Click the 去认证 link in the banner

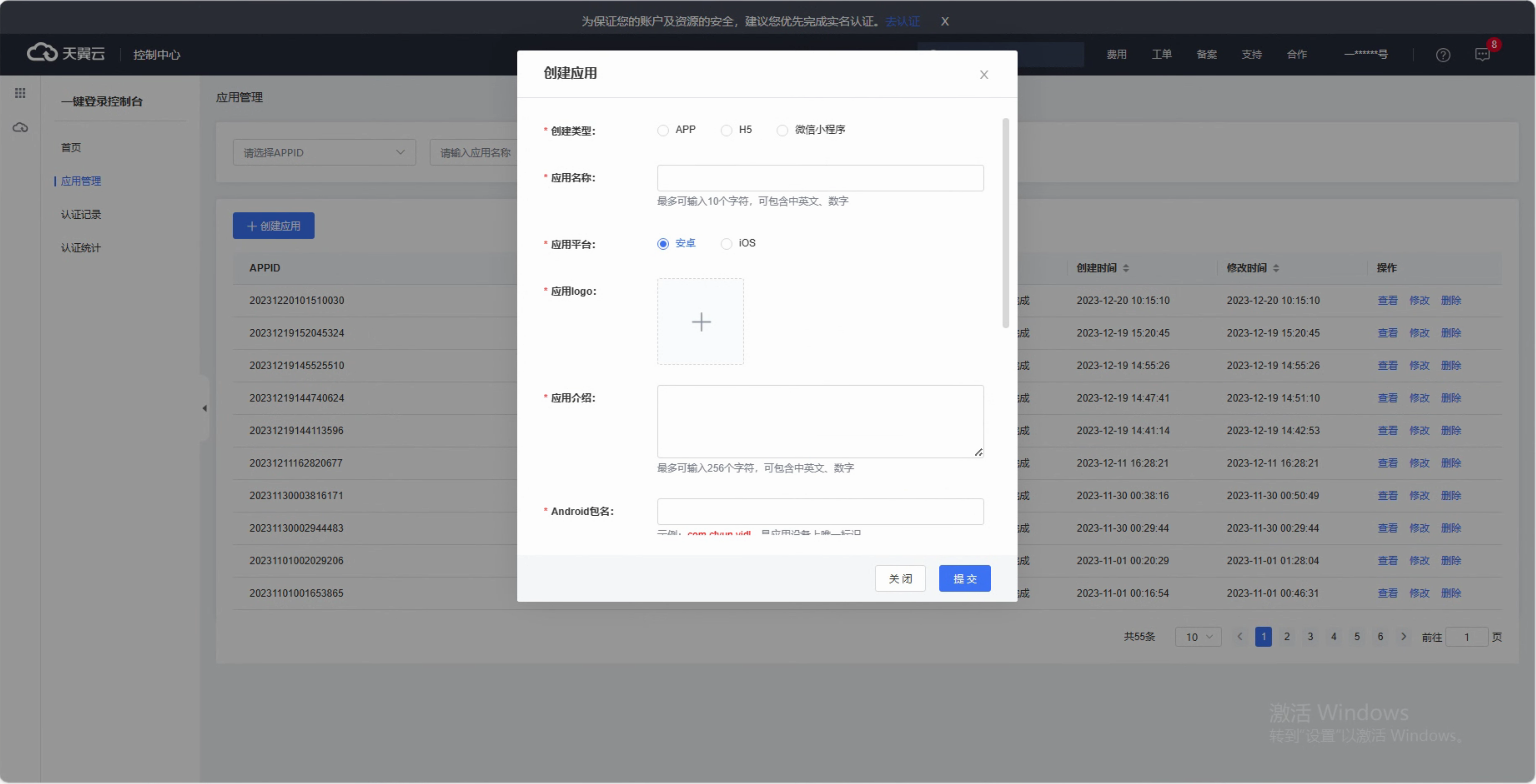tap(902, 21)
